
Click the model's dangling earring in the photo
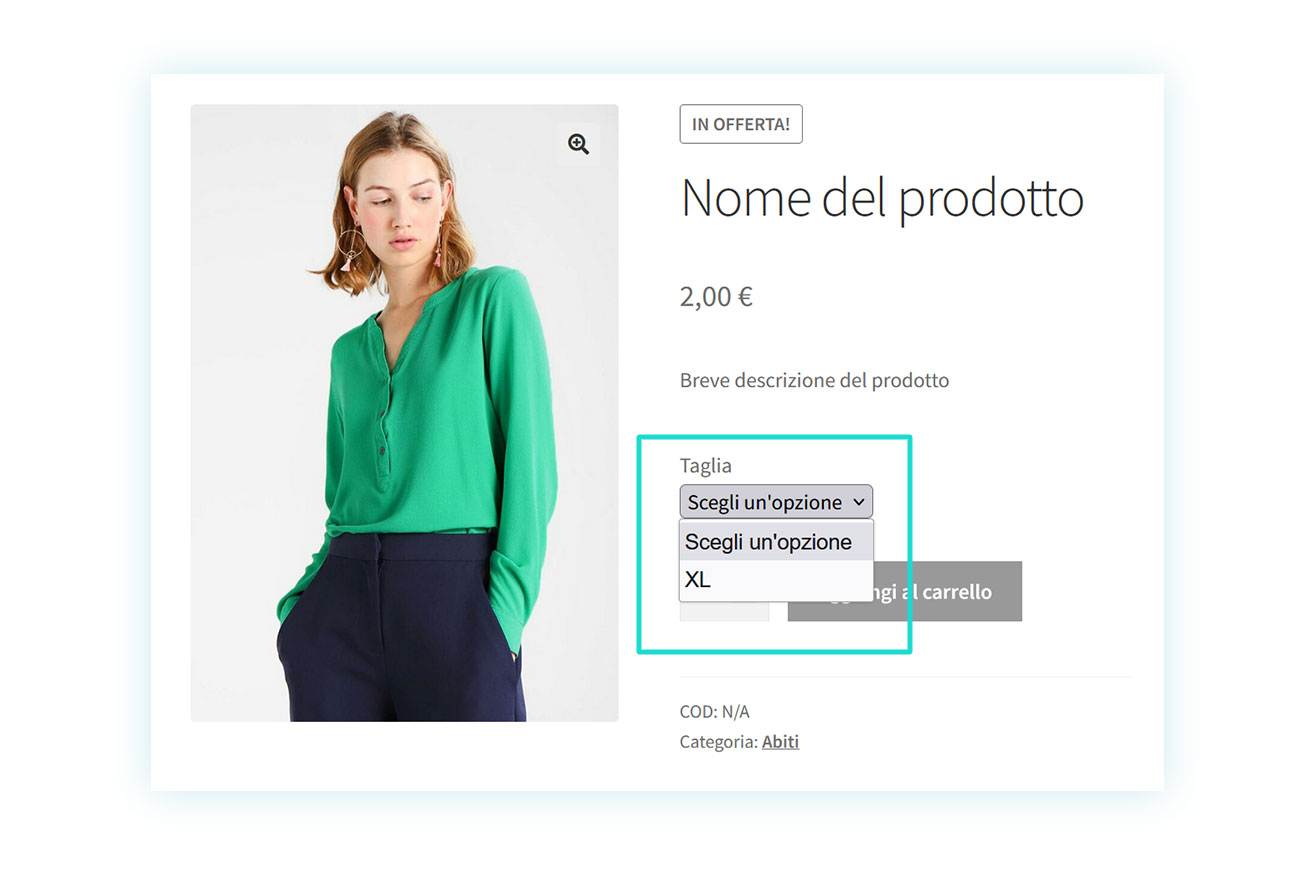click(352, 250)
